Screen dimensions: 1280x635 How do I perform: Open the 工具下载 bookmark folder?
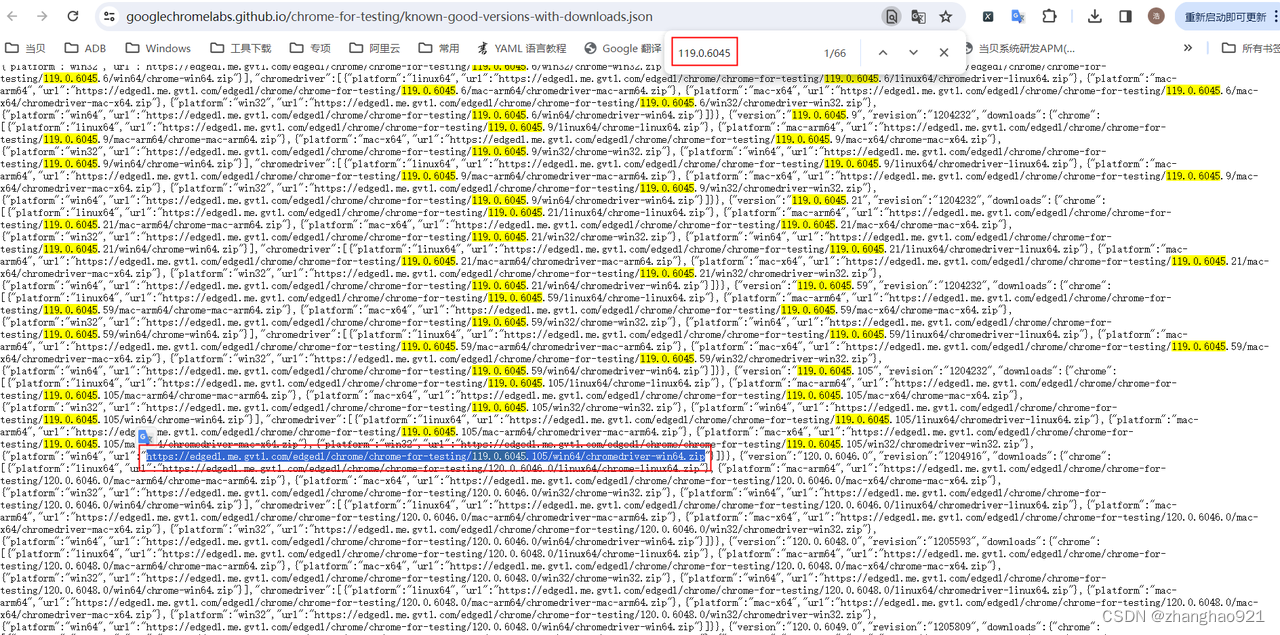(x=240, y=48)
